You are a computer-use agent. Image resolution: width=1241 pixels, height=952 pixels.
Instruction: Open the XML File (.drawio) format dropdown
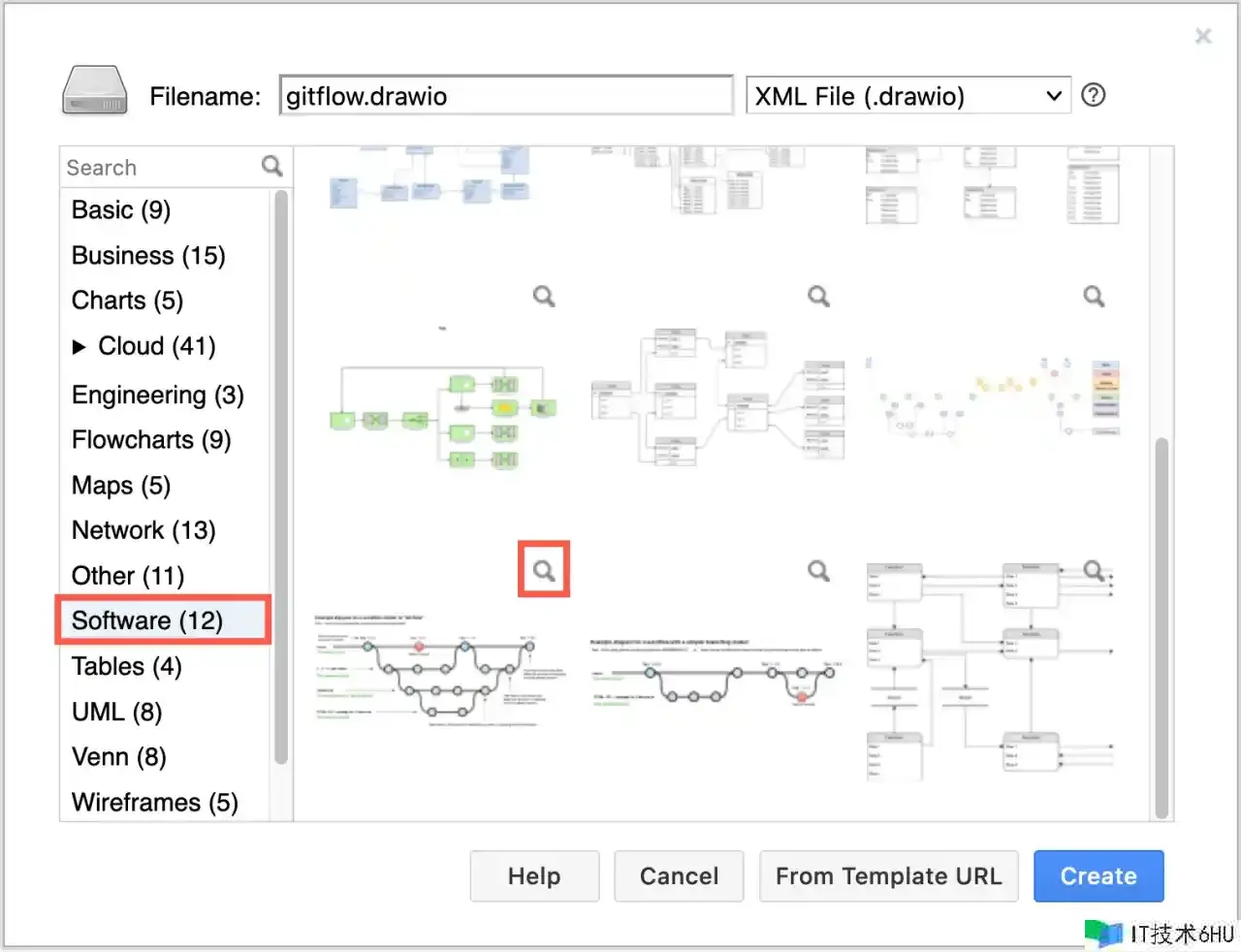point(907,96)
